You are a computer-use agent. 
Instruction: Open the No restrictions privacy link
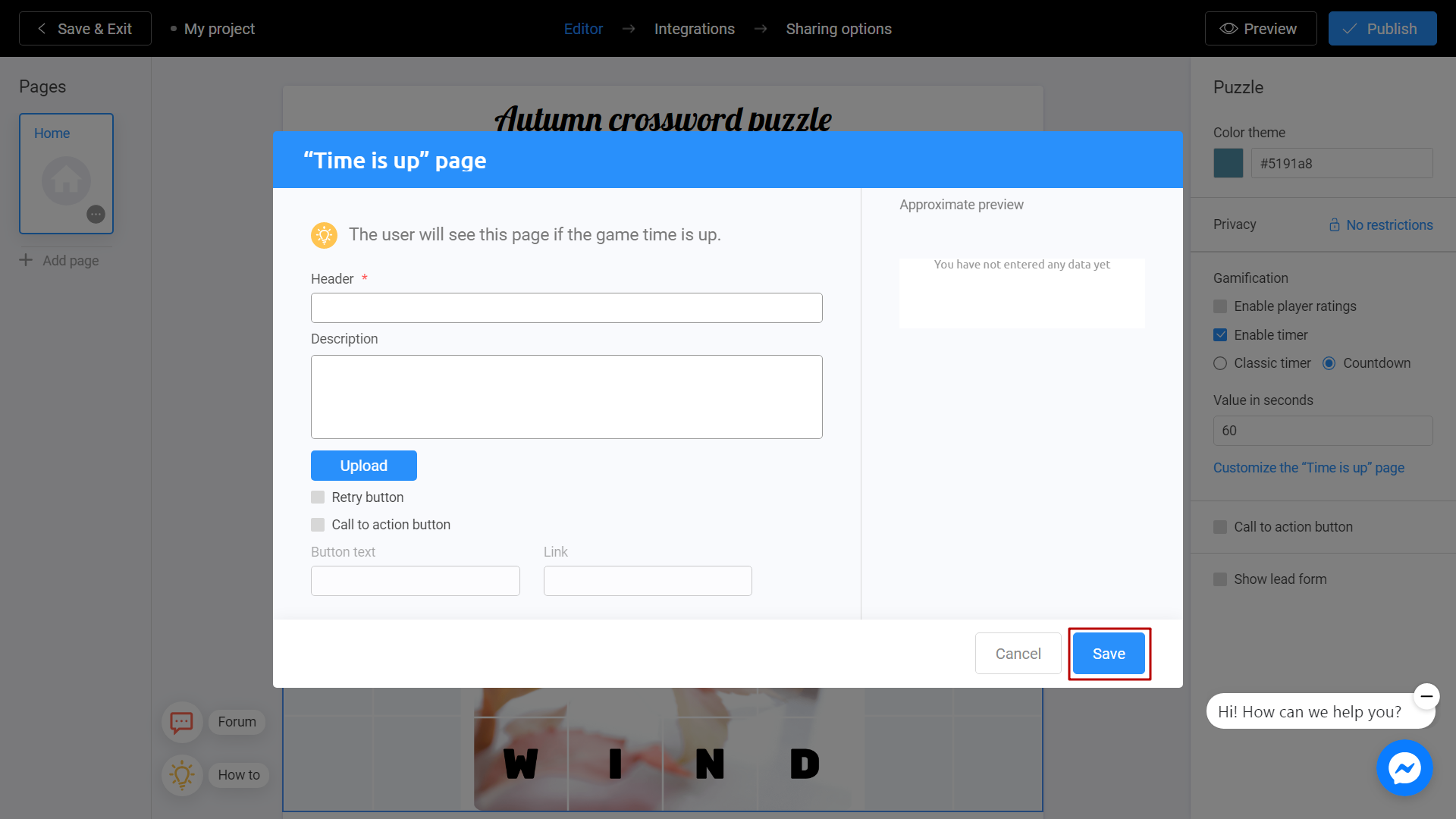point(1389,225)
